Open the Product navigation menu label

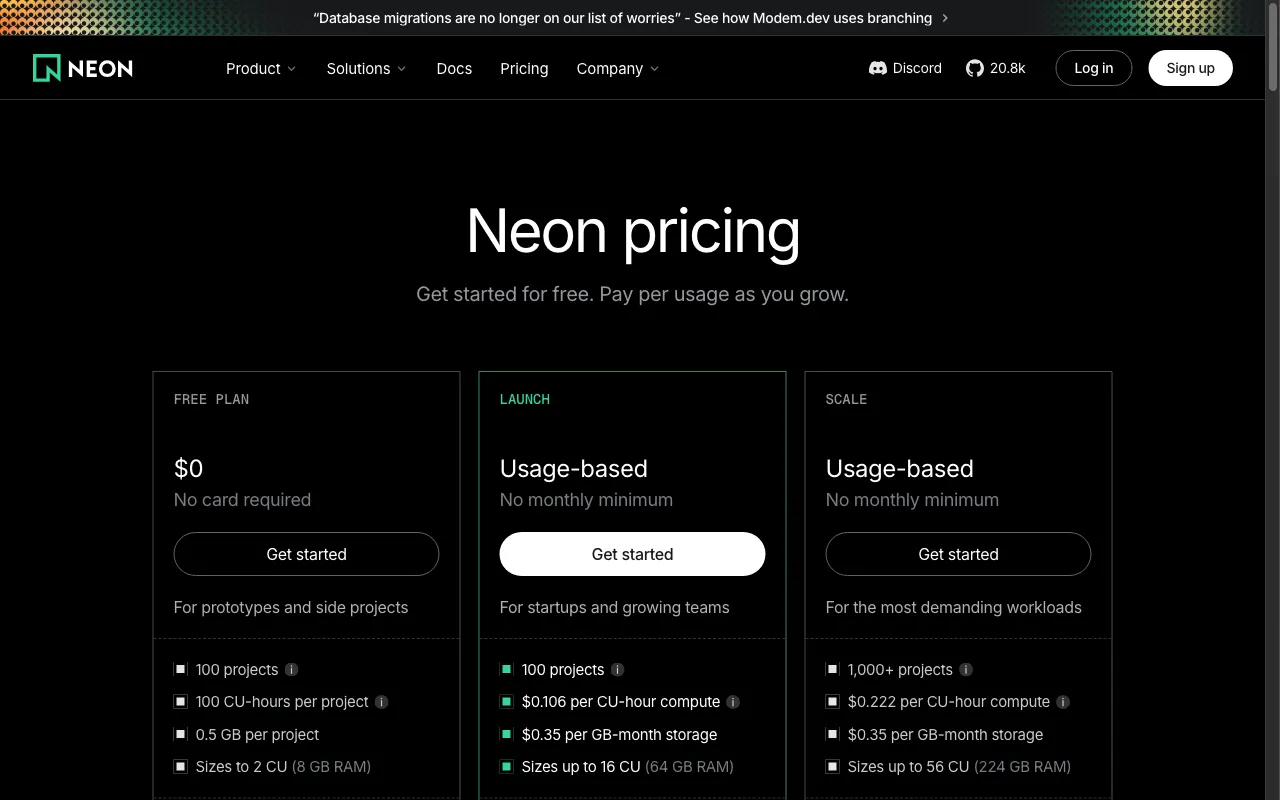click(253, 68)
